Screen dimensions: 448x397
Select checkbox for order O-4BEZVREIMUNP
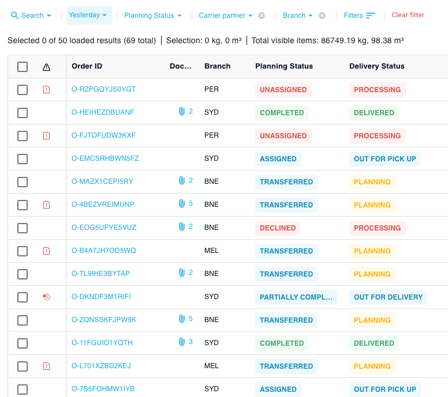[x=22, y=205]
